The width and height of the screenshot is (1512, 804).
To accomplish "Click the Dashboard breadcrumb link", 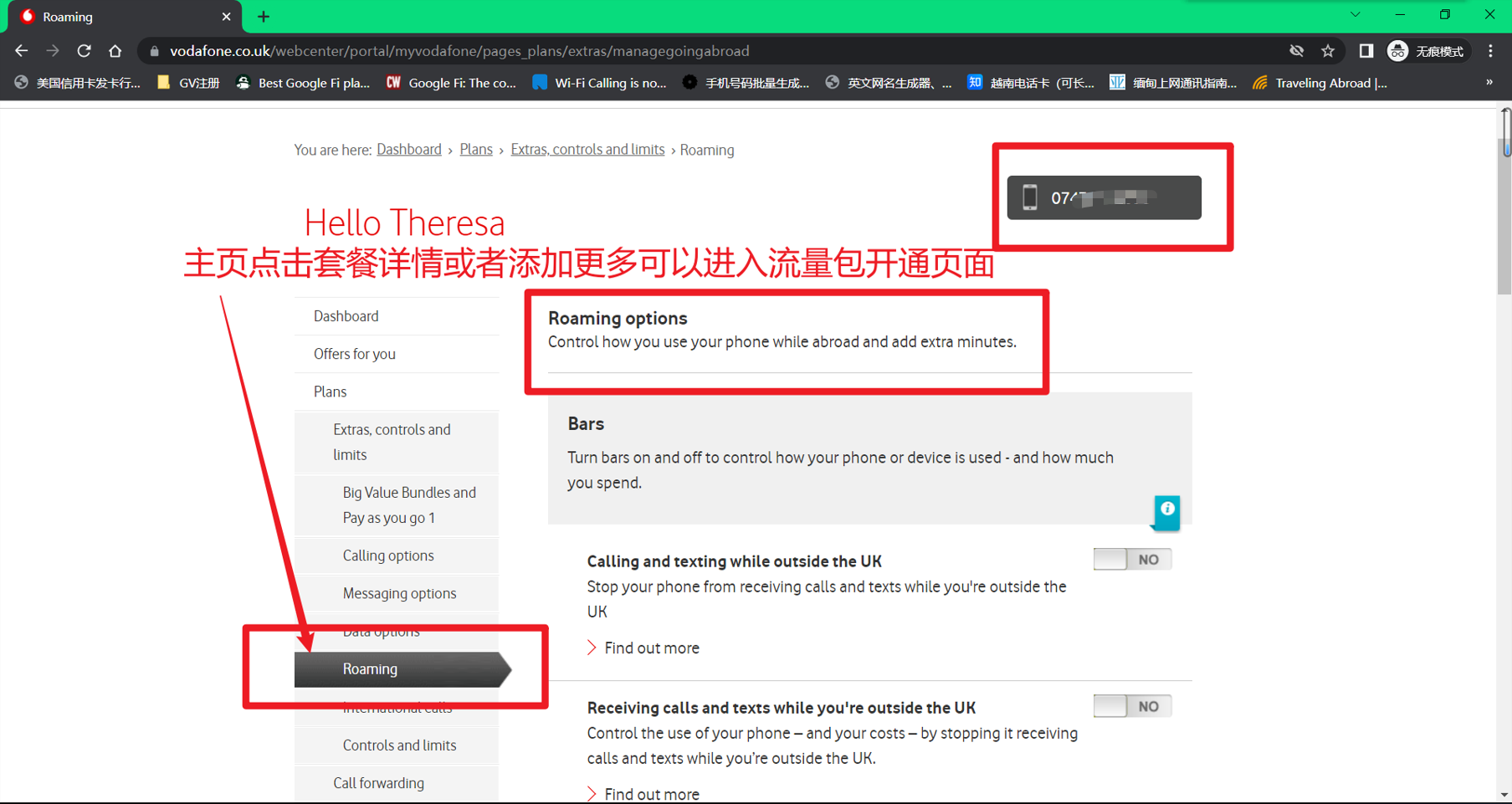I will tap(408, 150).
